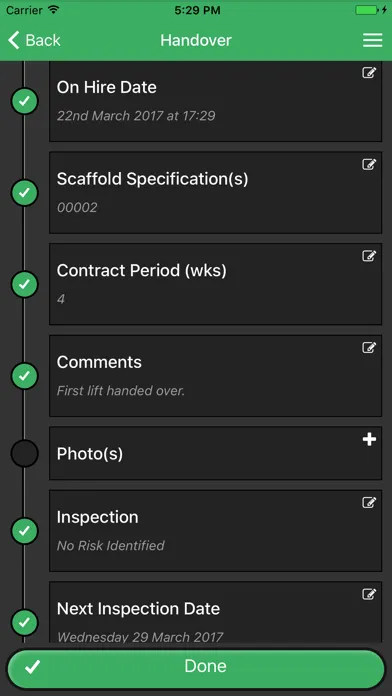The image size is (392, 696).
Task: Edit Scaffold Specification(s) with the pencil icon
Action: [369, 164]
